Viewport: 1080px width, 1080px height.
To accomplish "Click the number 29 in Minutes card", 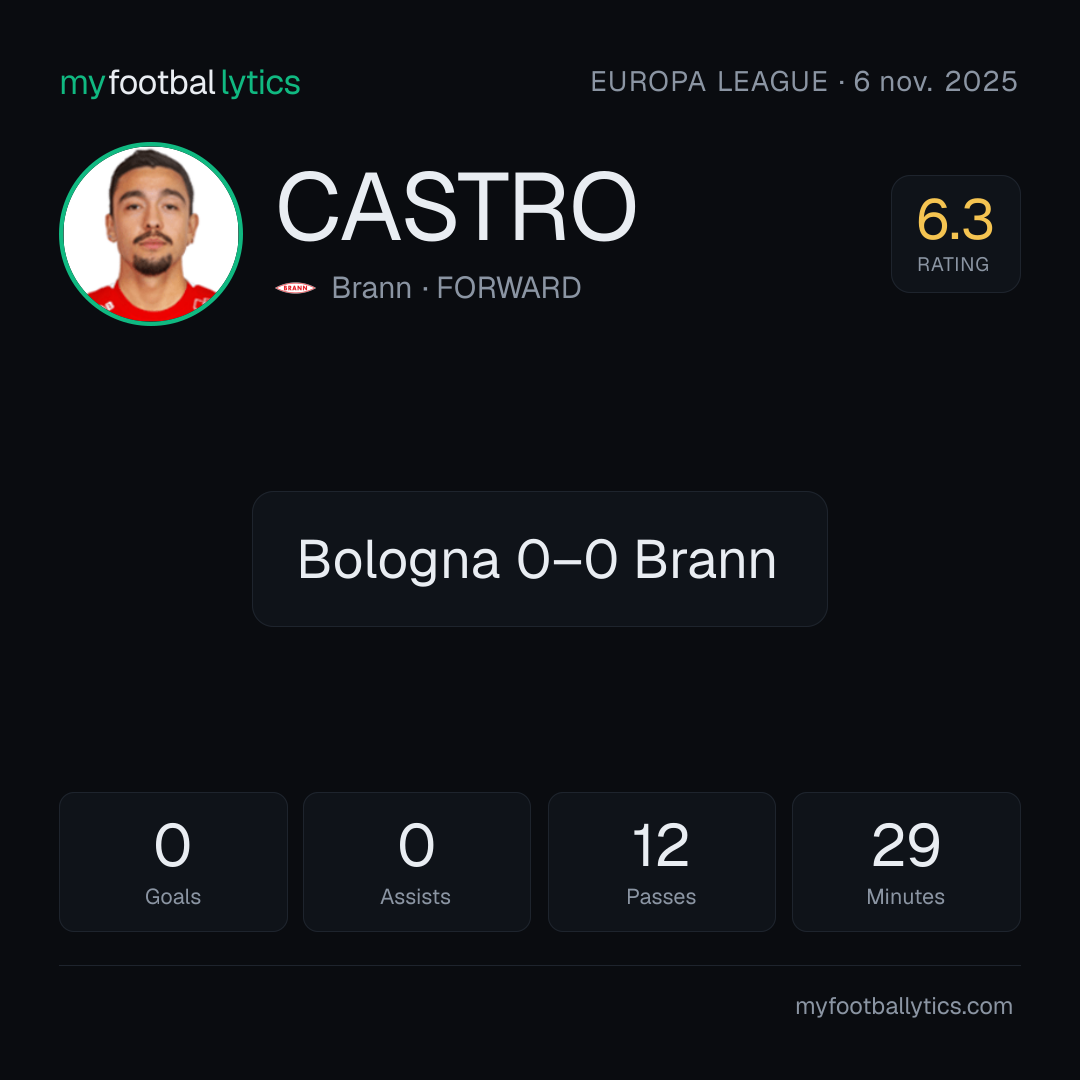I will [906, 845].
